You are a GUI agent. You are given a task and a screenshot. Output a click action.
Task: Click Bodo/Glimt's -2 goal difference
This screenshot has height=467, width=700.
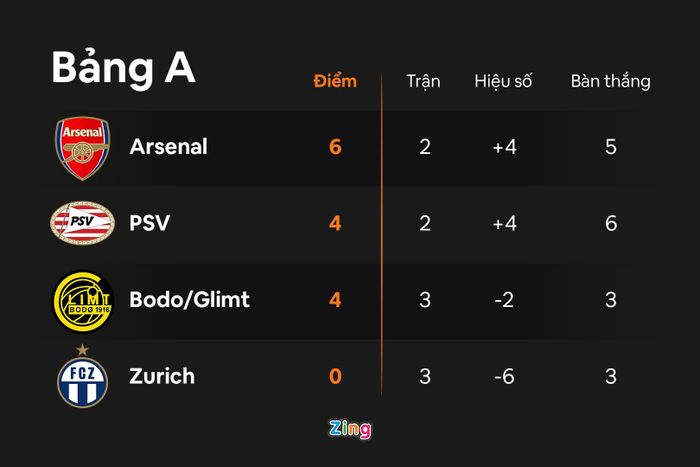[504, 300]
